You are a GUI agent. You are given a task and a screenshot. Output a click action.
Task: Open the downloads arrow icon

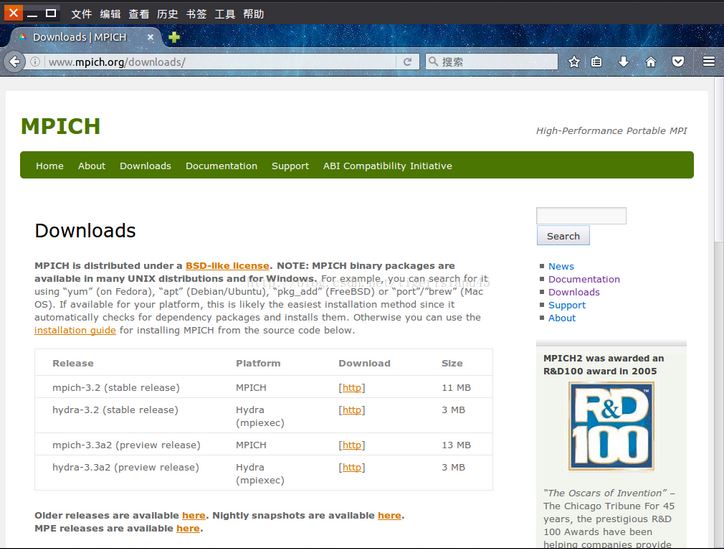pos(623,61)
